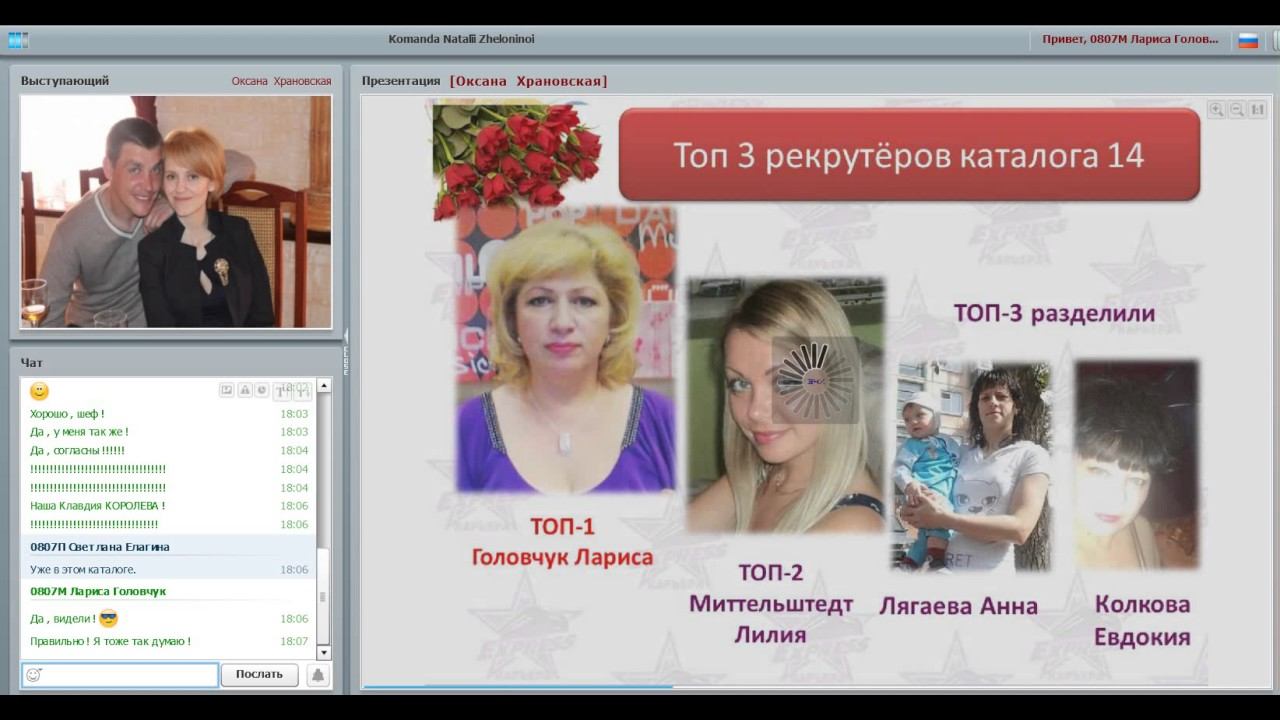This screenshot has width=1280, height=720.
Task: Click chat message Уже в этом каталоге.
Action: point(83,569)
